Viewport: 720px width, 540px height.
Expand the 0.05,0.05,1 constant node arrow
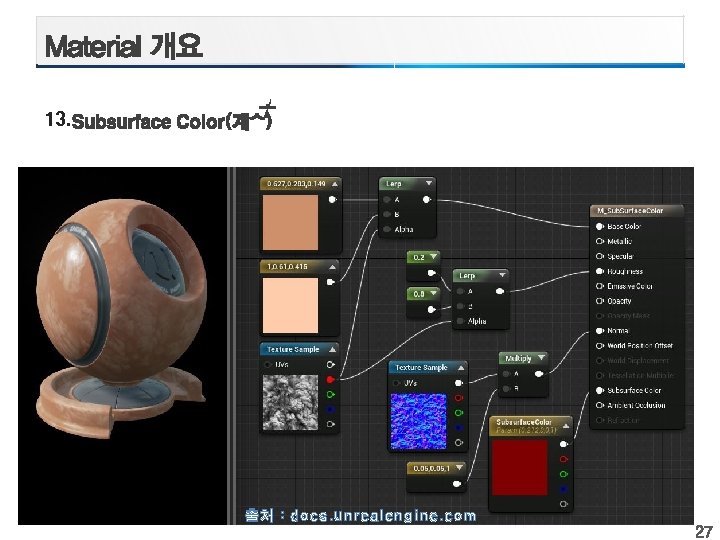(x=459, y=468)
